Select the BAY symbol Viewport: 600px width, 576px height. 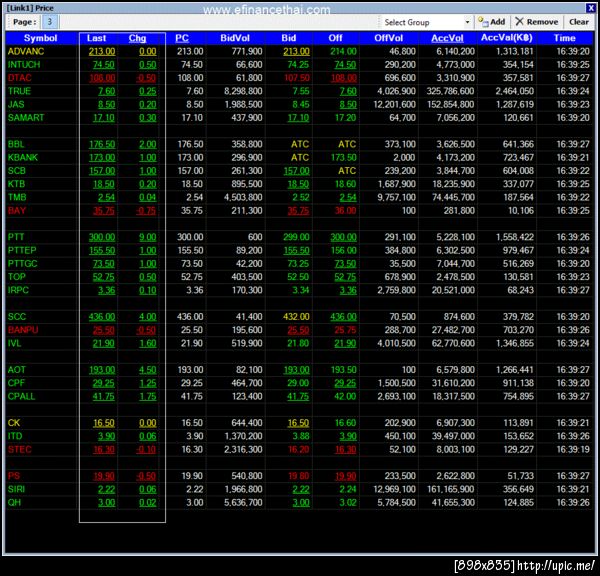click(x=17, y=210)
